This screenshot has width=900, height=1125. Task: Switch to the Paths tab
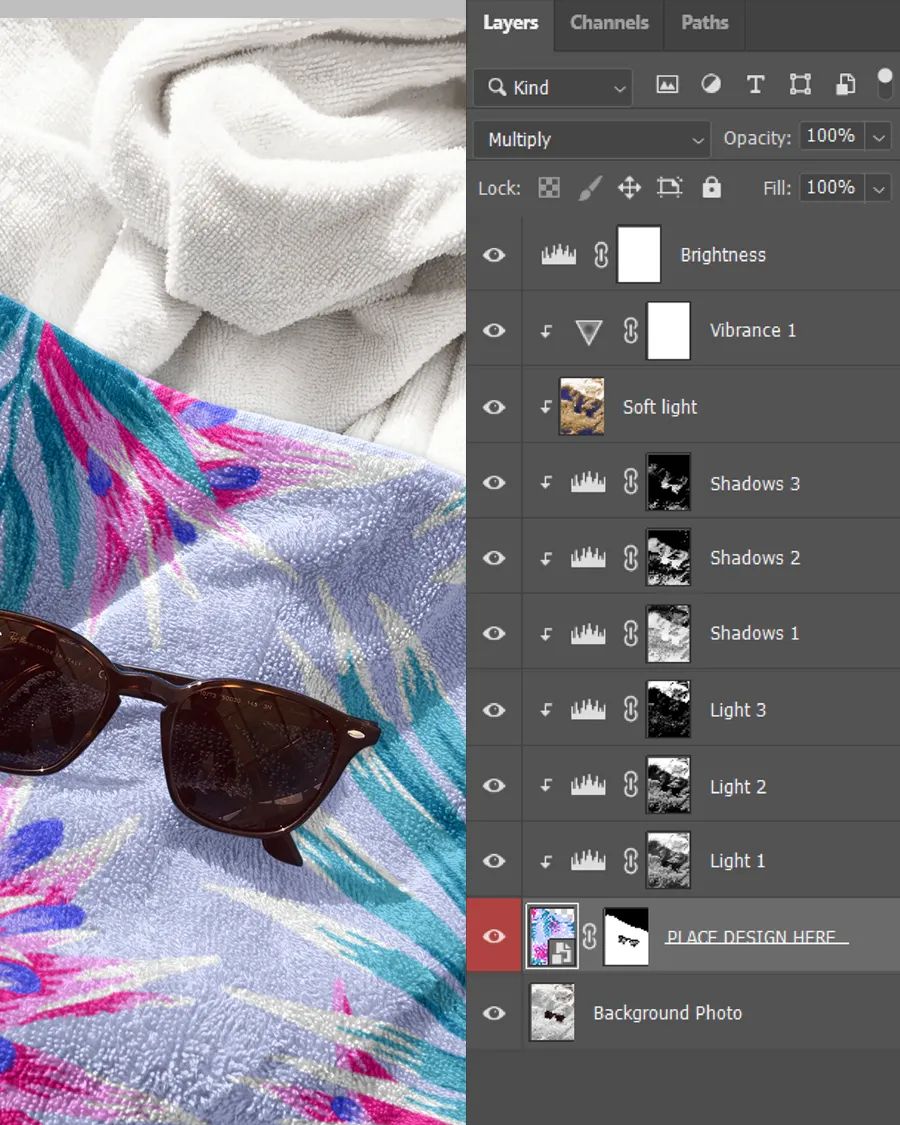pyautogui.click(x=705, y=23)
